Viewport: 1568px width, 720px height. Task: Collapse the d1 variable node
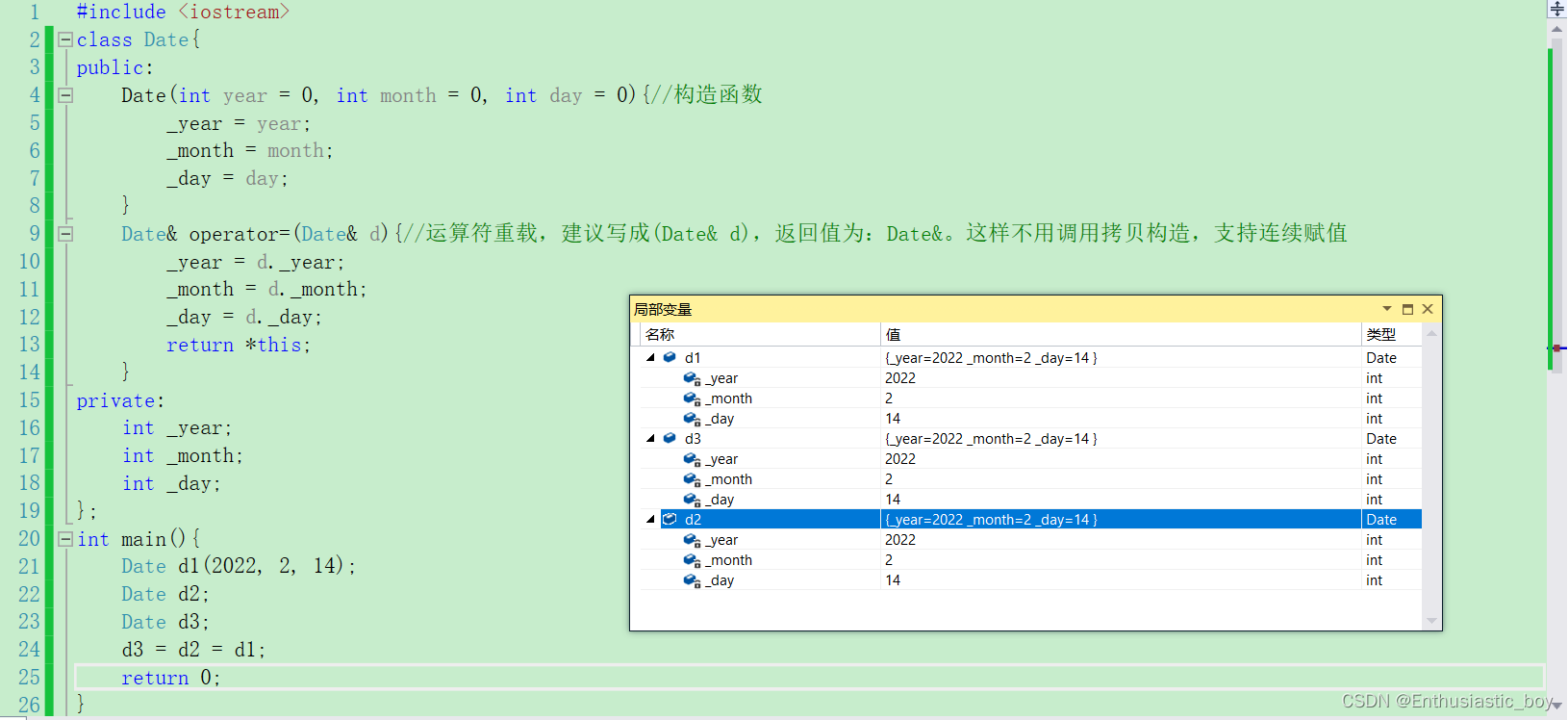coord(650,357)
